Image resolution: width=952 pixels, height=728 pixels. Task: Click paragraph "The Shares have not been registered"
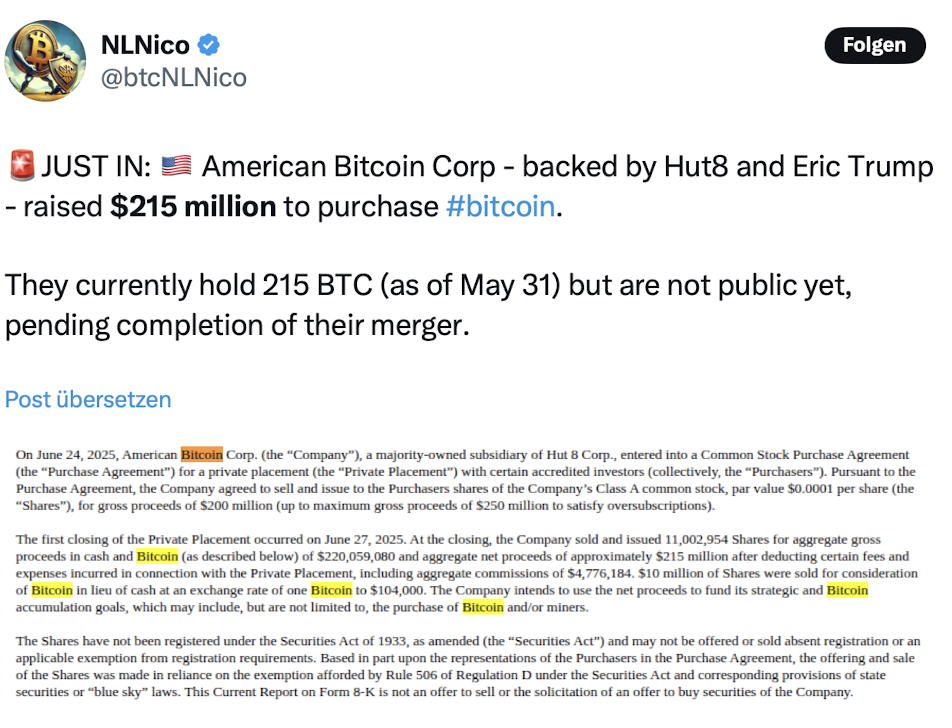[x=468, y=667]
